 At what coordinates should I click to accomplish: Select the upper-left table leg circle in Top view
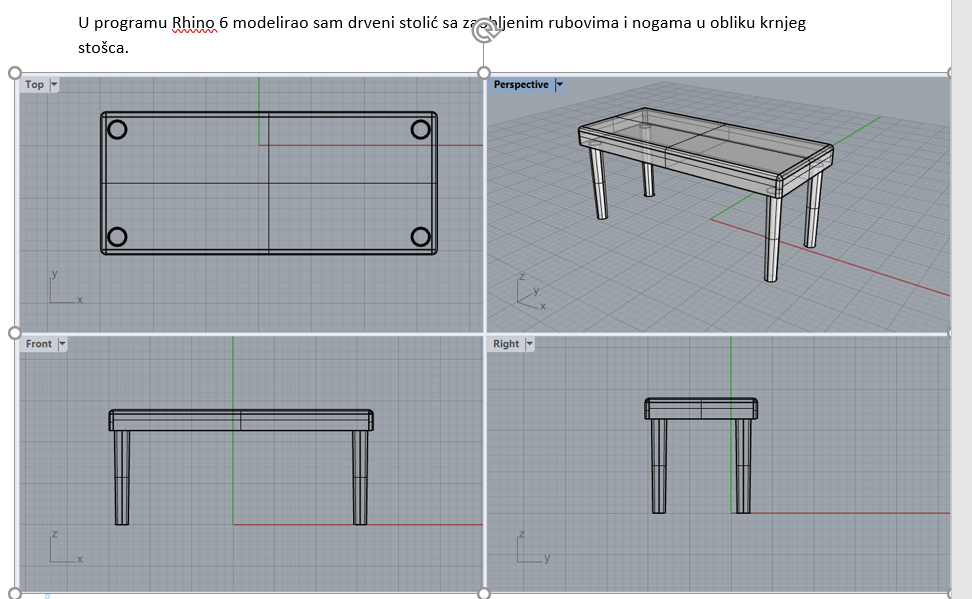(x=117, y=129)
